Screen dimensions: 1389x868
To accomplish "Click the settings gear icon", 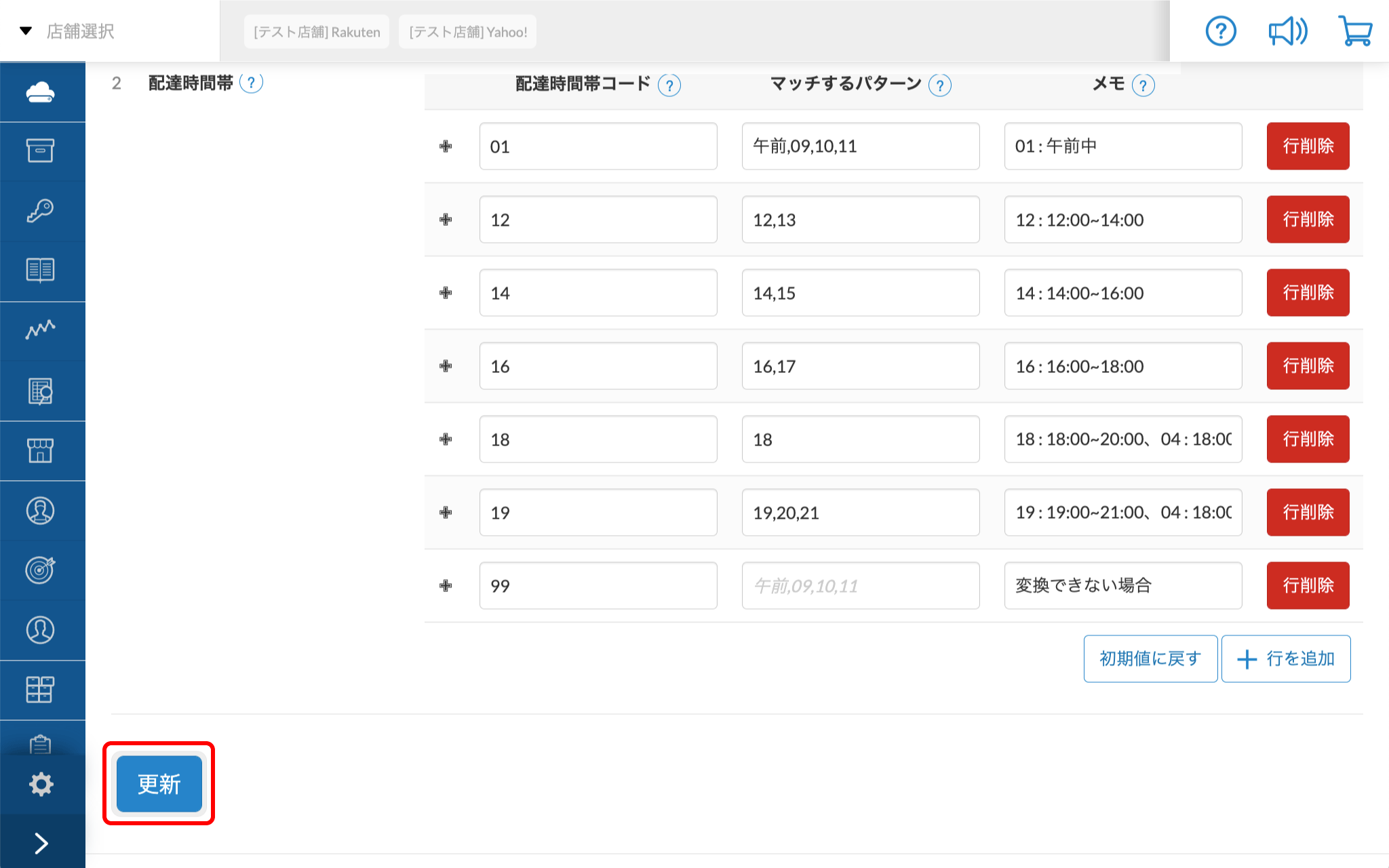I will click(41, 784).
